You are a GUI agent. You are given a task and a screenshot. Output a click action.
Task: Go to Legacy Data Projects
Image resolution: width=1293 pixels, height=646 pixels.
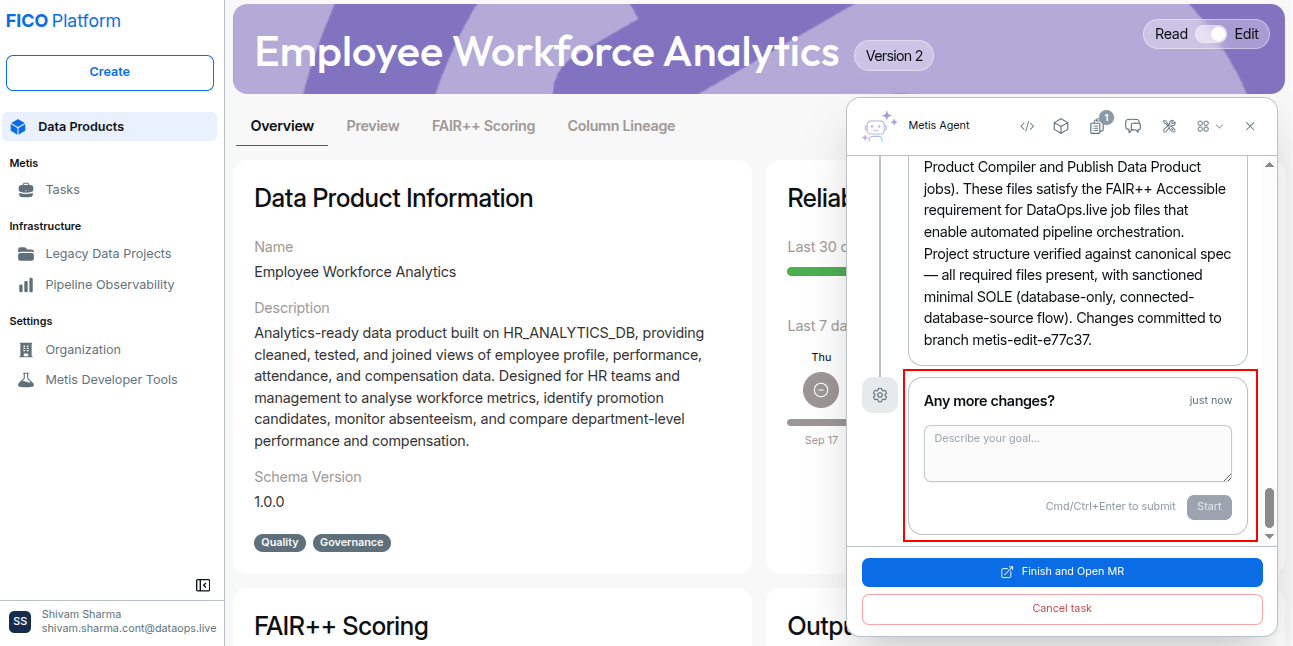pyautogui.click(x=109, y=254)
